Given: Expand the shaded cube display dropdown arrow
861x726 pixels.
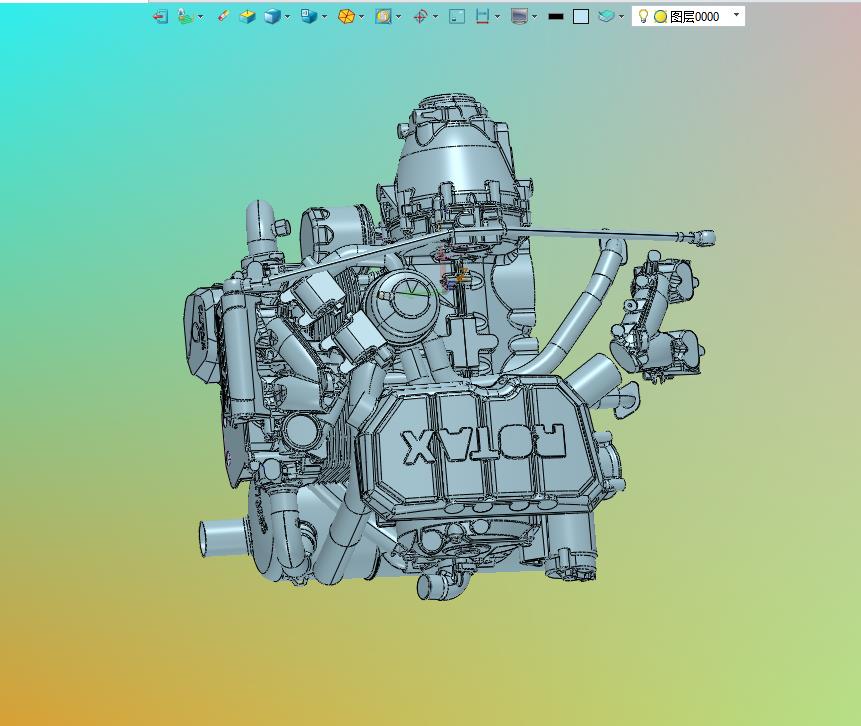Looking at the screenshot, I should pos(287,16).
